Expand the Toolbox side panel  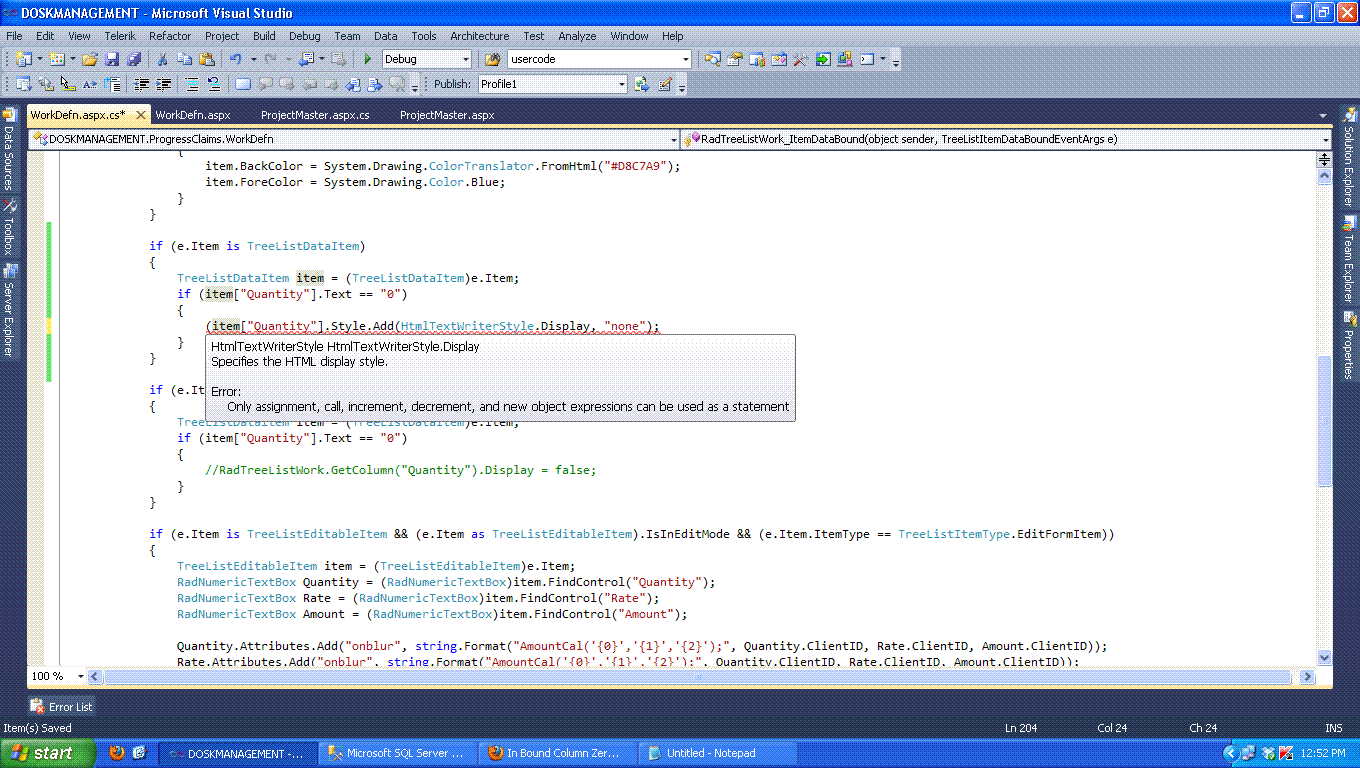(x=9, y=229)
